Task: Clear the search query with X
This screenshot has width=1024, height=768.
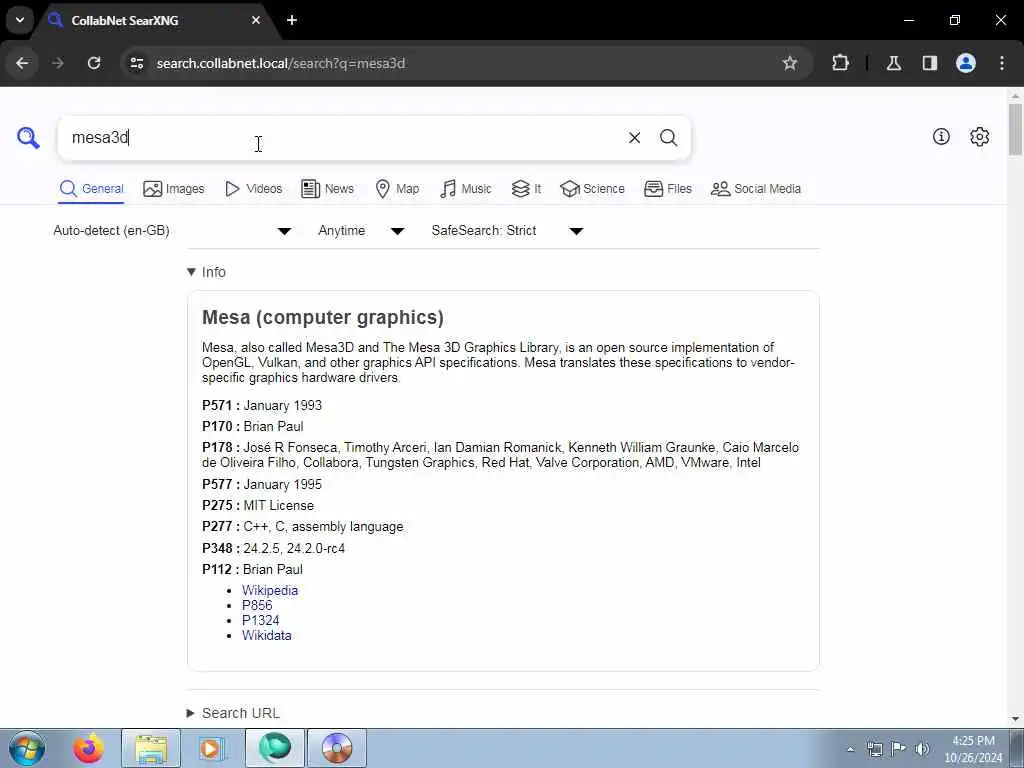Action: coord(634,138)
